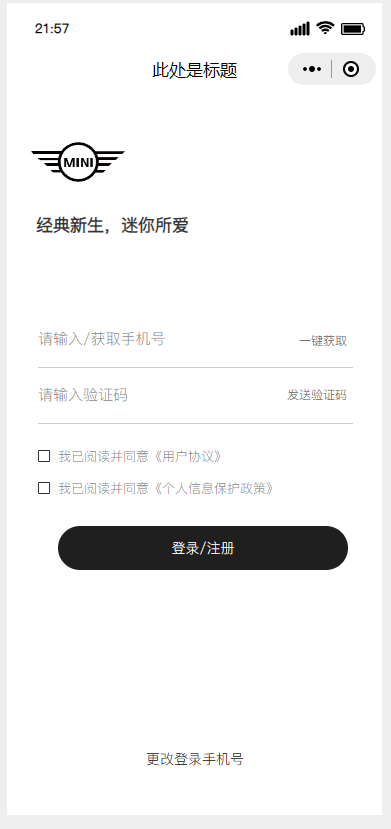Viewport: 391px width, 829px height.
Task: Click the MINI winged logo
Action: (78, 162)
